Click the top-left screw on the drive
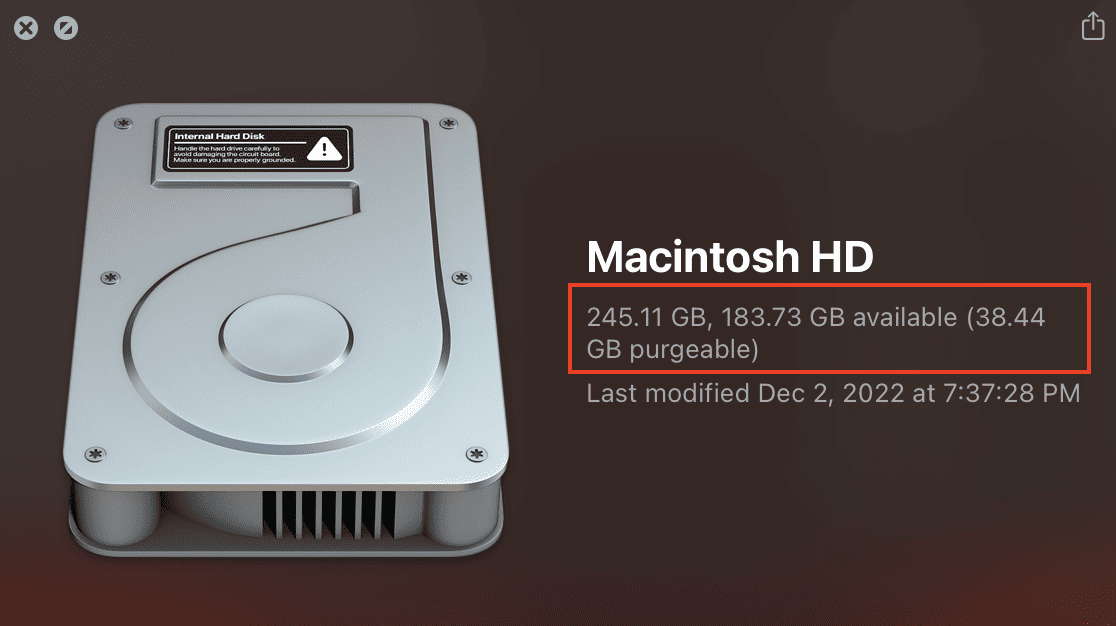 123,124
